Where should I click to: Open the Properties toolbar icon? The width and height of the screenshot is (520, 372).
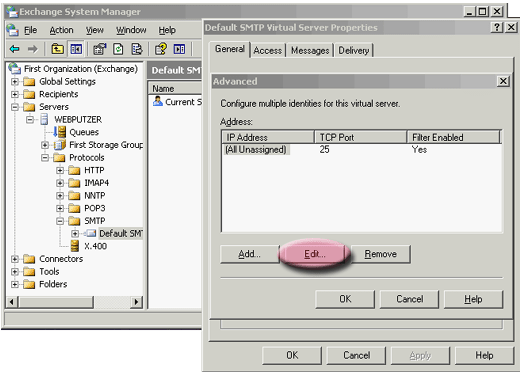(x=100, y=49)
